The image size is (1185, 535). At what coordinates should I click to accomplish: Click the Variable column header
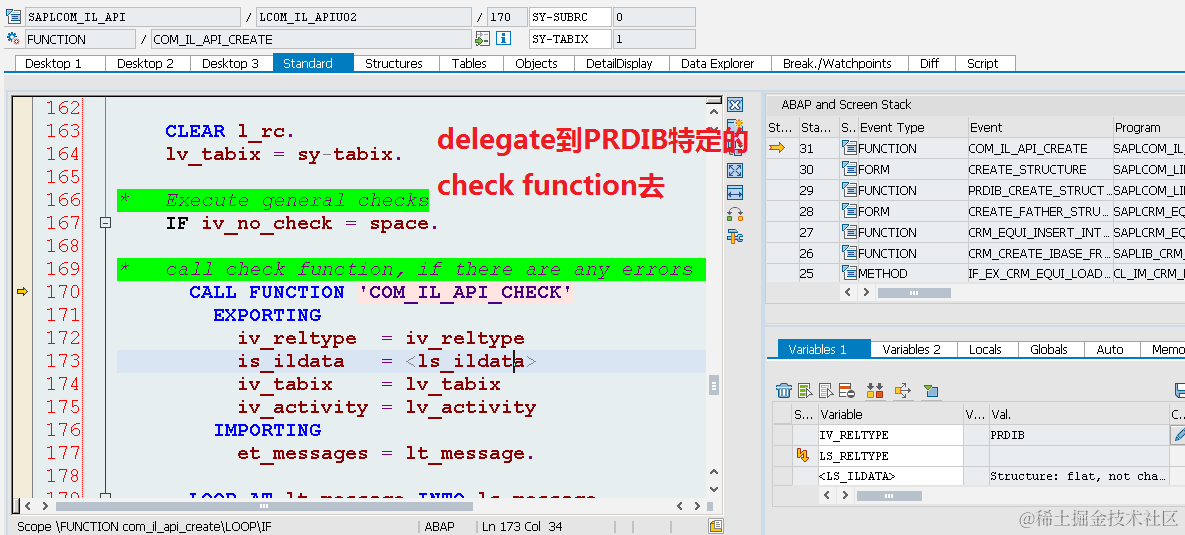890,414
